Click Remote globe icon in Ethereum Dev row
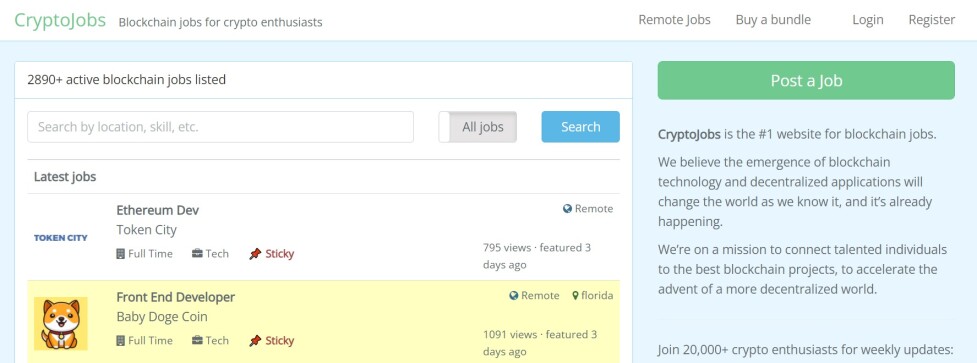Viewport: 977px width, 363px height. pos(567,209)
